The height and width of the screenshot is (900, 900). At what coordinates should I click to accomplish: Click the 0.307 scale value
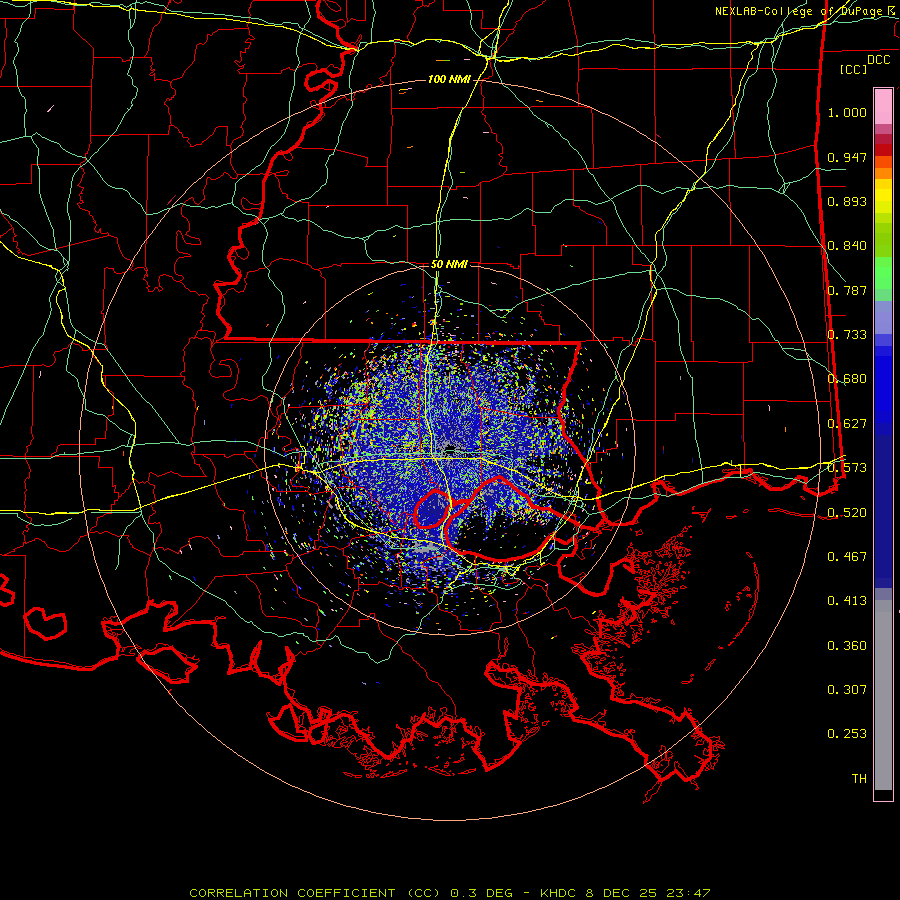[847, 690]
